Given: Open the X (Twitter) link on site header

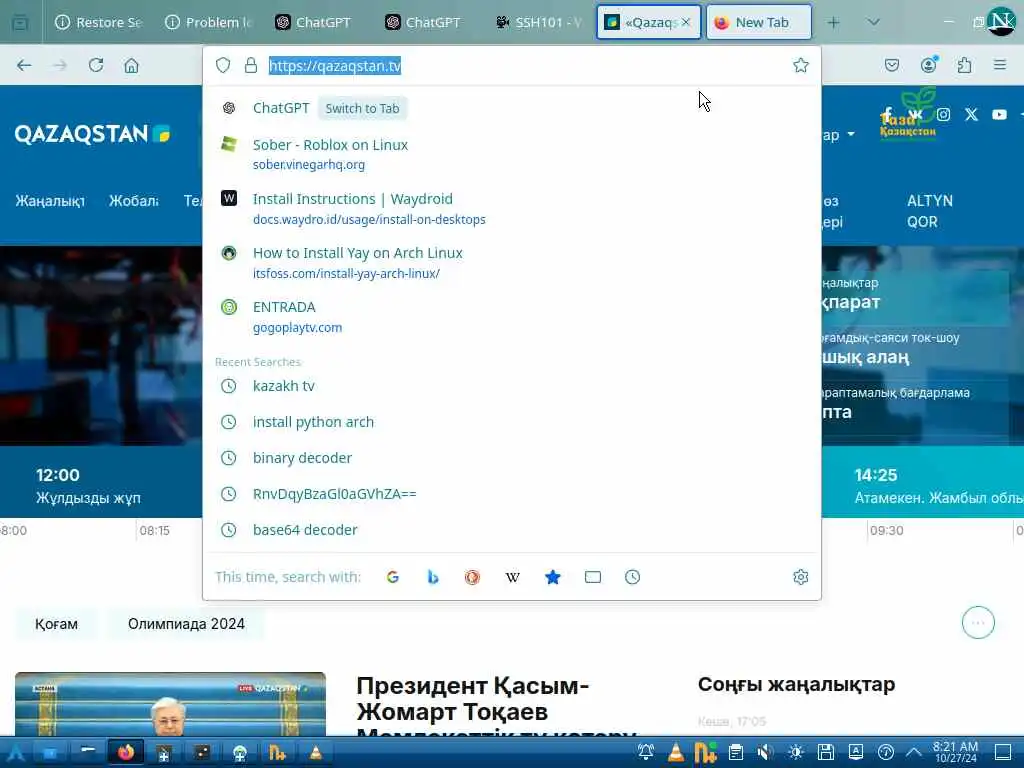Looking at the screenshot, I should [x=971, y=115].
